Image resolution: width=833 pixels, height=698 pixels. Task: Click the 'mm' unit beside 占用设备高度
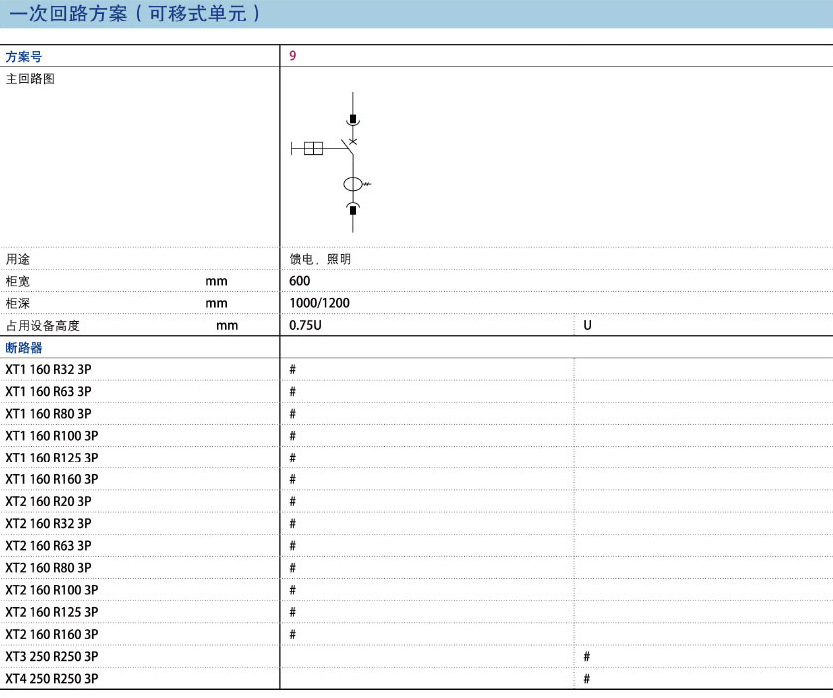pos(227,326)
